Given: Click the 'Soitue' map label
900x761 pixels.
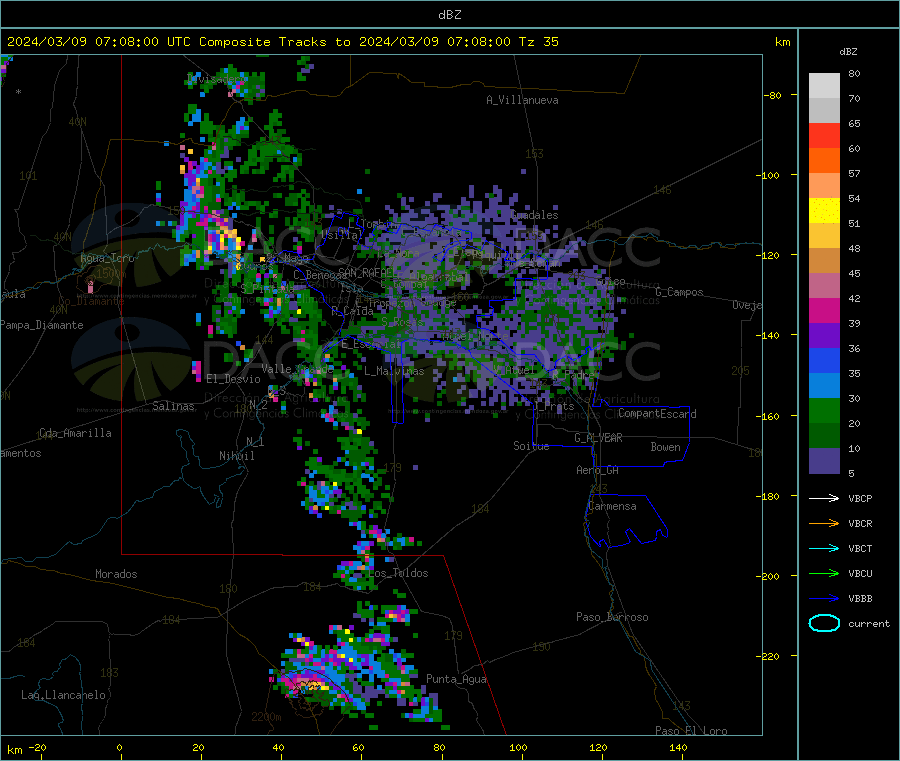Looking at the screenshot, I should tap(531, 446).
